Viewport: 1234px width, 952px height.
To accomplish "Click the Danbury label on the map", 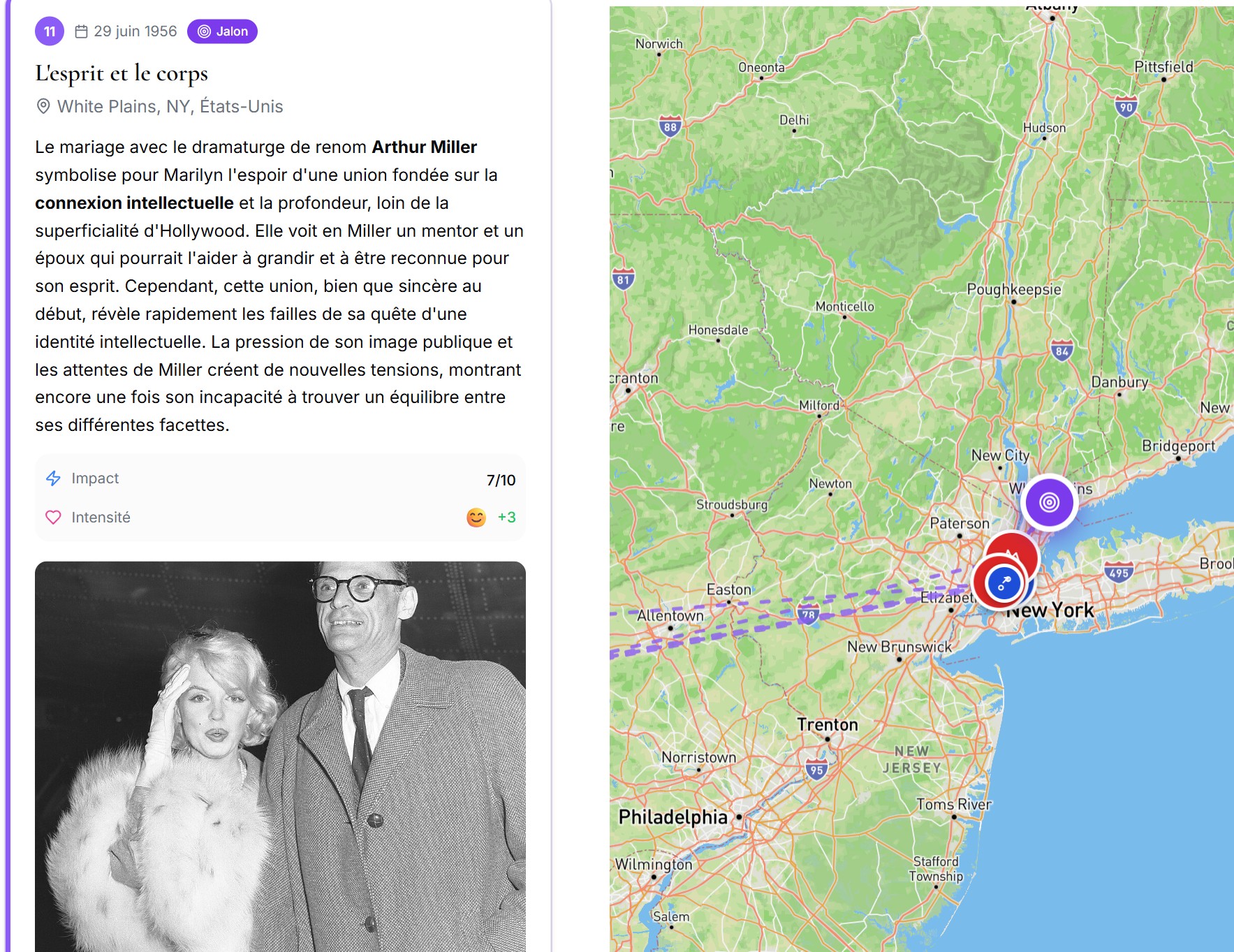I will click(x=1119, y=382).
